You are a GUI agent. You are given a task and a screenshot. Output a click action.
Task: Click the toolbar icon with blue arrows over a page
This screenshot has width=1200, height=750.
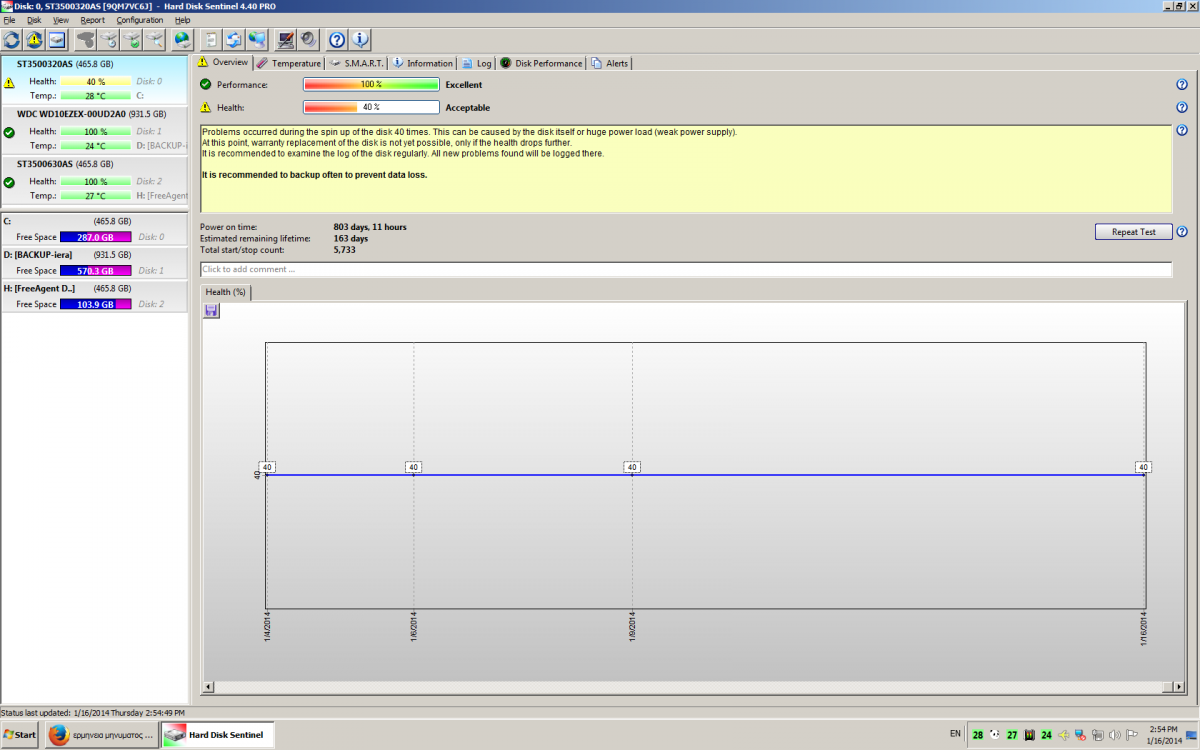pos(234,40)
